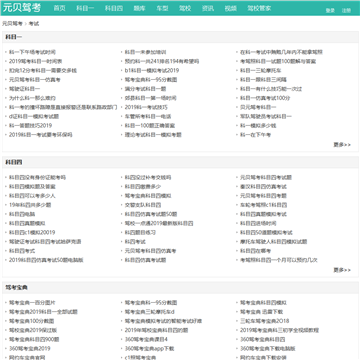The height and width of the screenshot is (360, 360).
Task: Click 更多>> in the 科目四 section
Action: pos(342,270)
